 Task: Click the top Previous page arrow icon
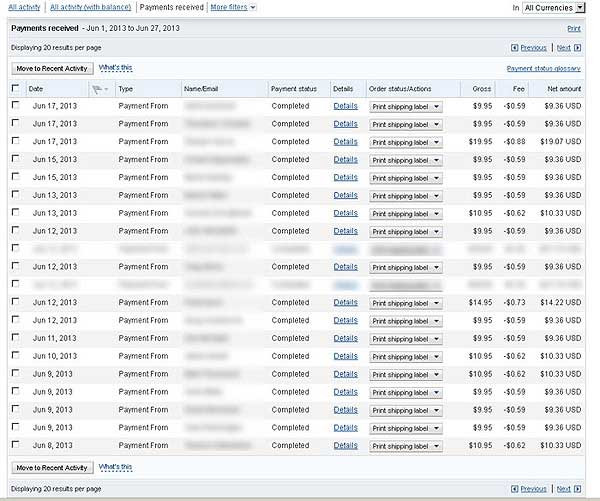[514, 47]
